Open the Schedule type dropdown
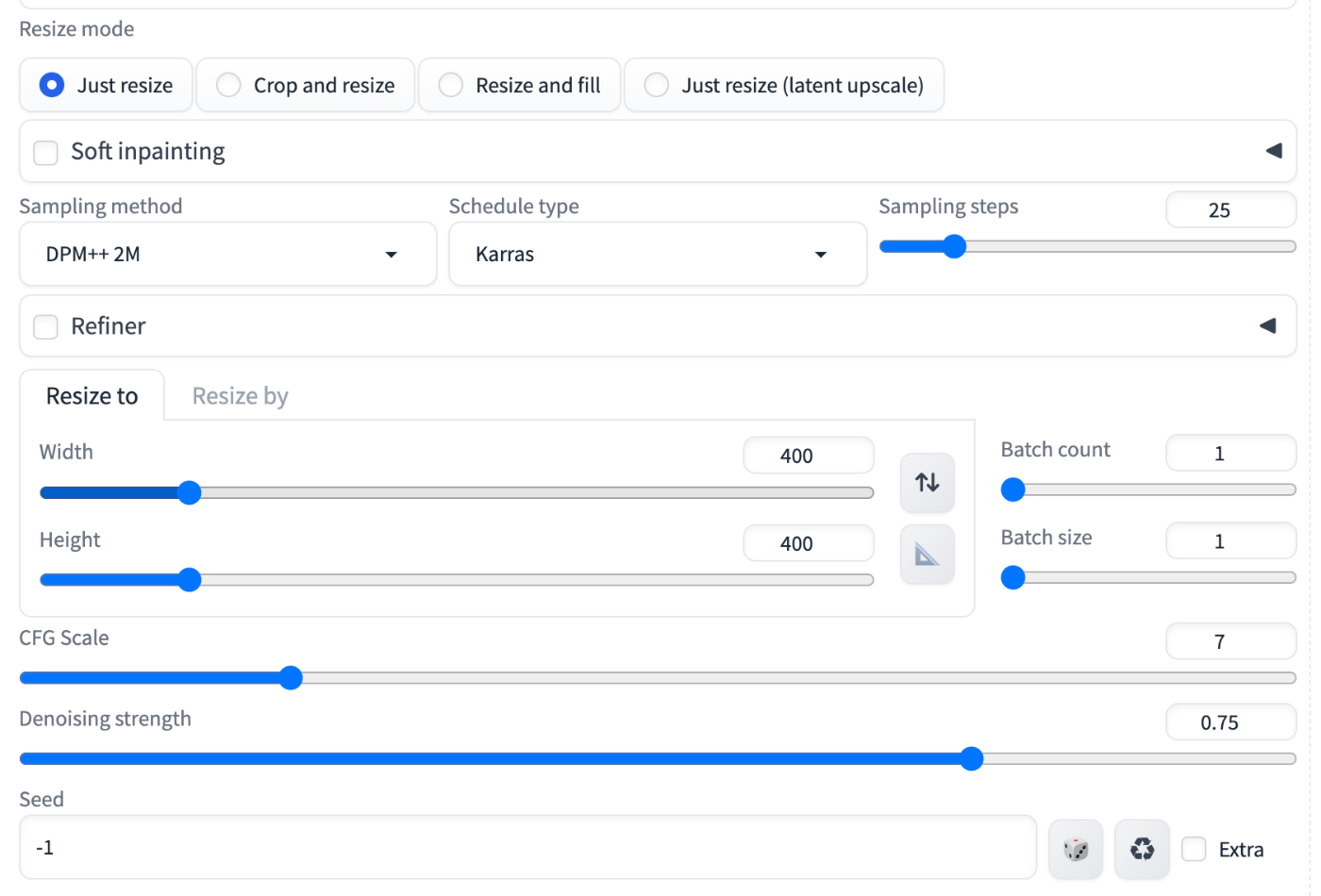This screenshot has height=896, width=1321. [657, 255]
